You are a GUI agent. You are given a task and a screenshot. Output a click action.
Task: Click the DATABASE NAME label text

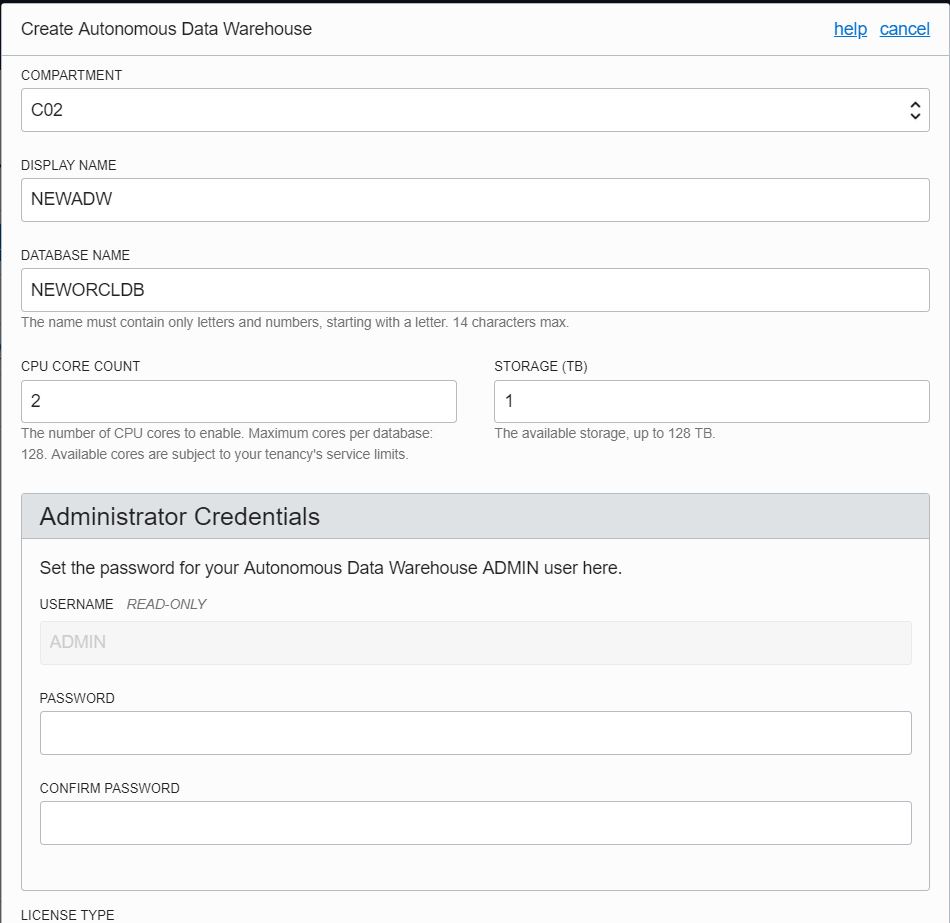[x=75, y=255]
